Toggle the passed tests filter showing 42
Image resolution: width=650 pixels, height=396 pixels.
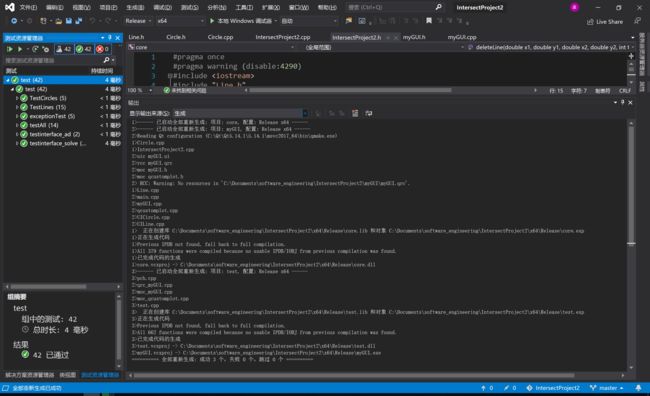[83, 49]
